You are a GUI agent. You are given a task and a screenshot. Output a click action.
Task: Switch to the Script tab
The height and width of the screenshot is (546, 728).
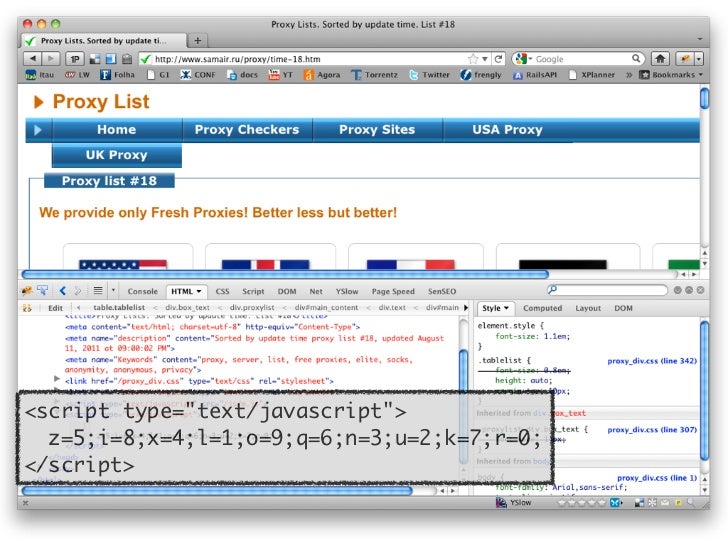(x=253, y=291)
